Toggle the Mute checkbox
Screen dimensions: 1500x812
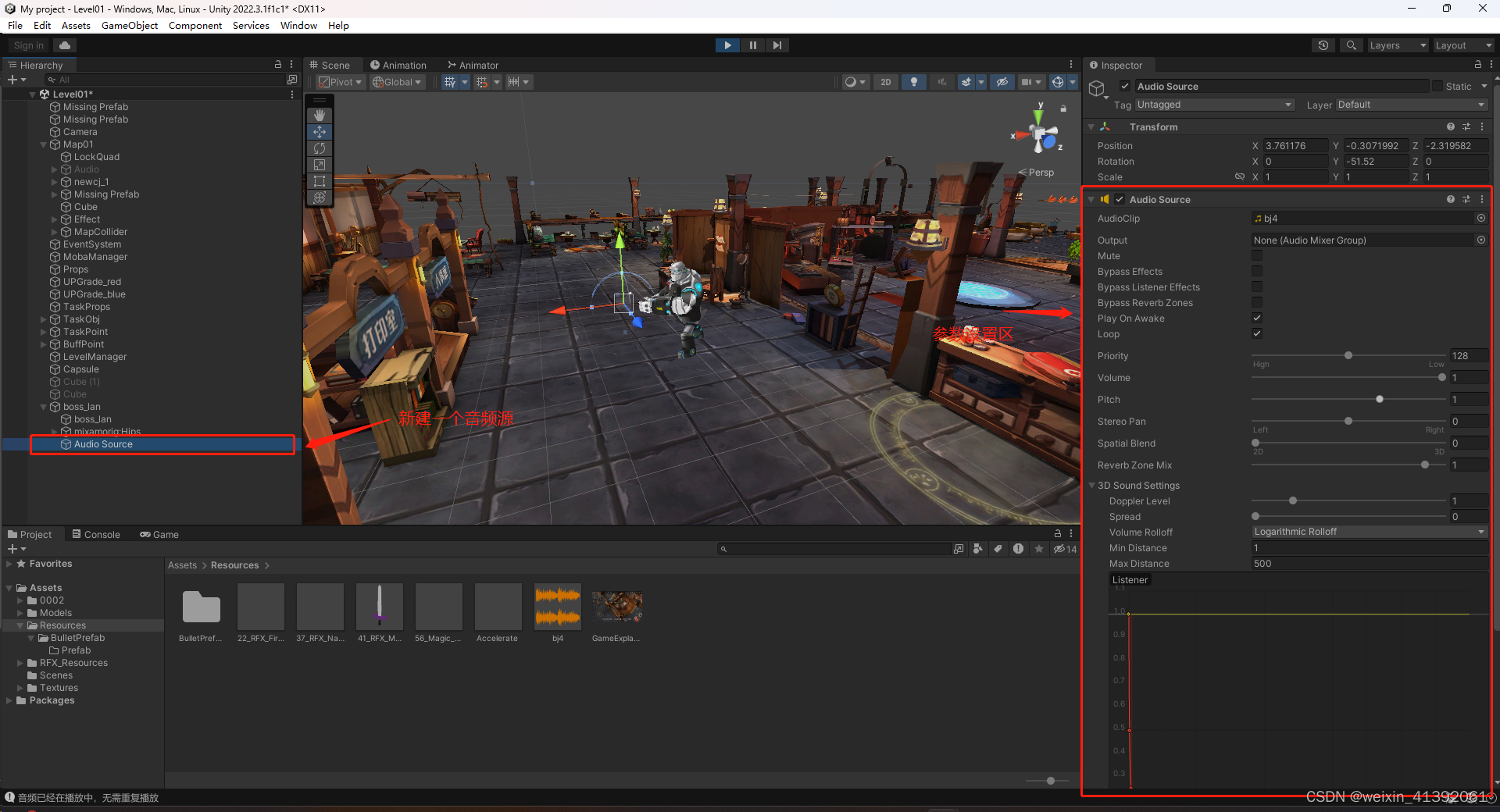(x=1257, y=256)
